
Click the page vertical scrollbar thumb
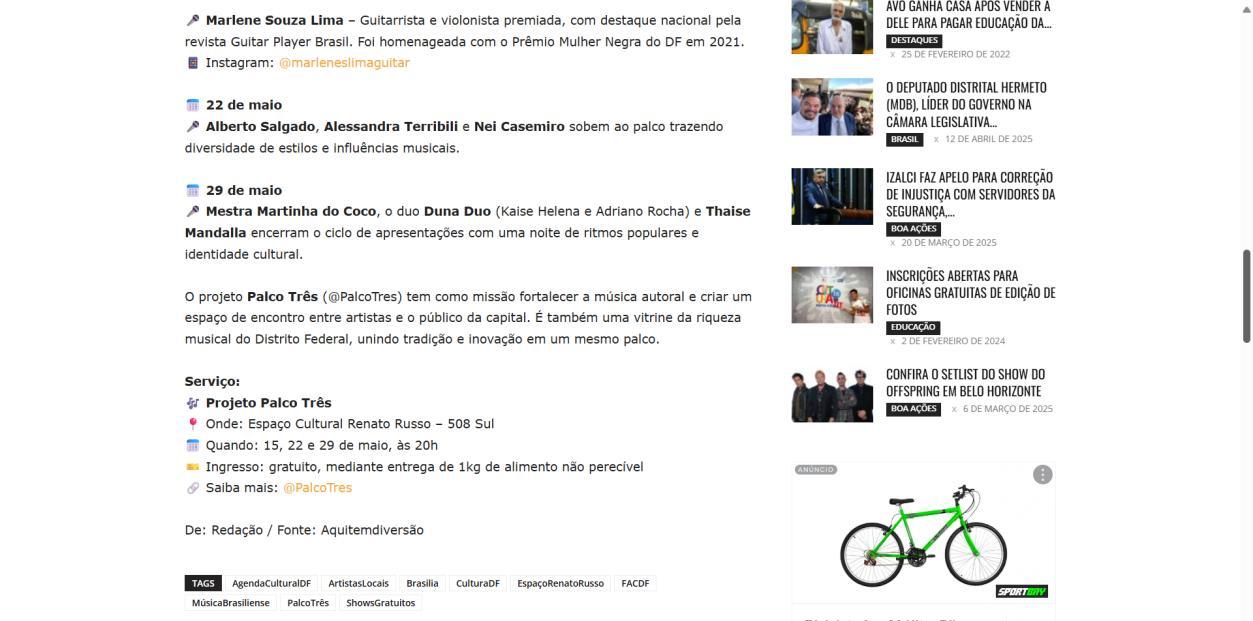[1246, 297]
